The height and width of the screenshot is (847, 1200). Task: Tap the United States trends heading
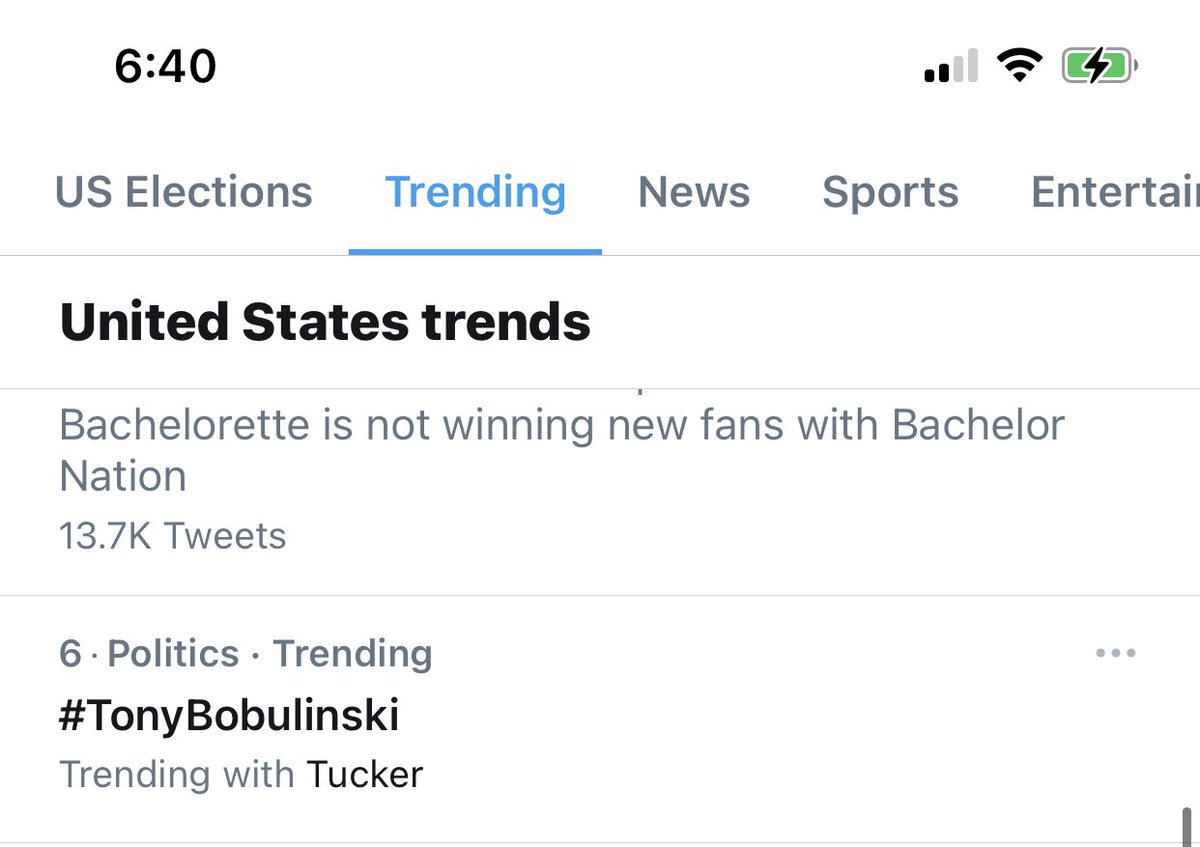[325, 322]
